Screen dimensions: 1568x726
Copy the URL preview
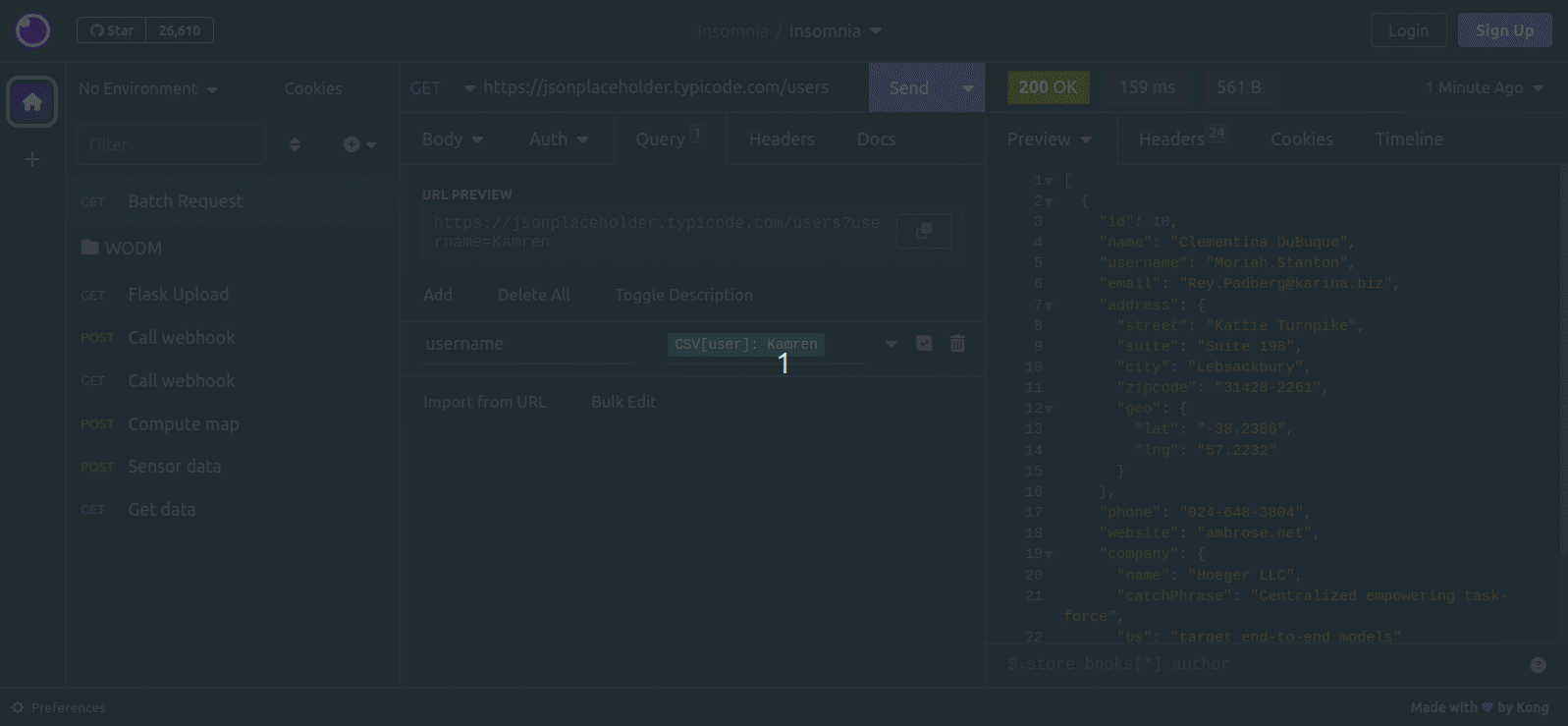(x=924, y=231)
